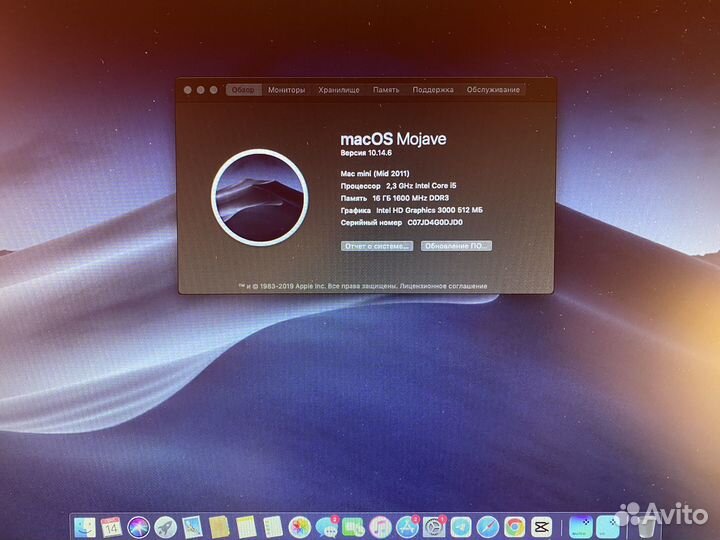Click processor value 2,3 GHz Intel Core i5

point(421,186)
